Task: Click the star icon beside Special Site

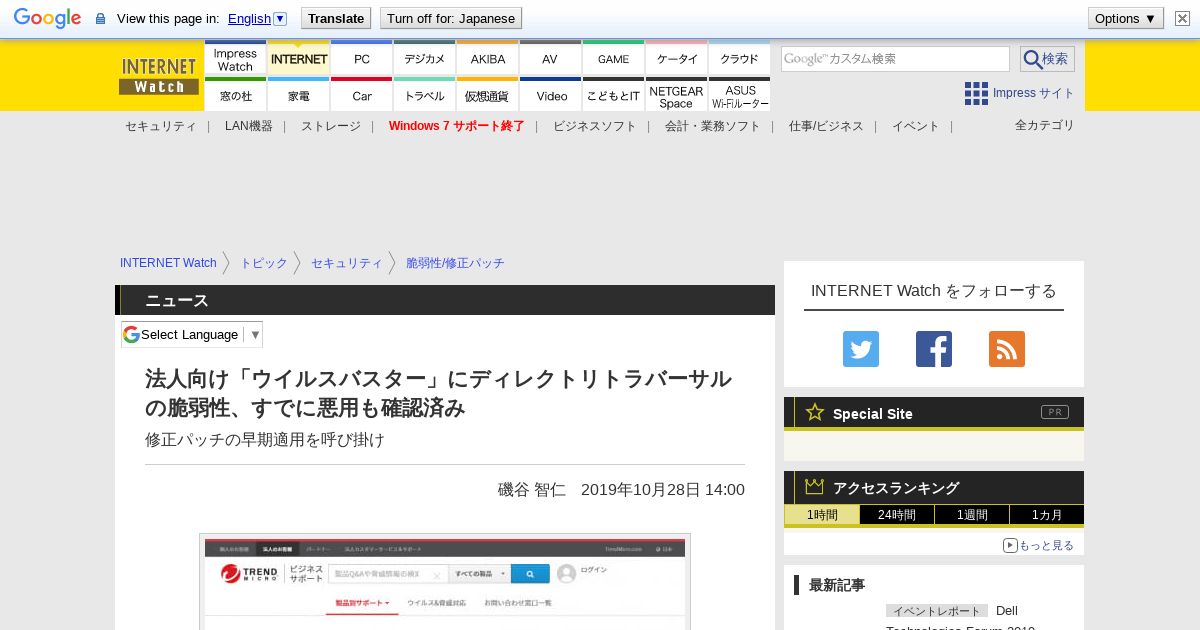Action: (x=815, y=412)
